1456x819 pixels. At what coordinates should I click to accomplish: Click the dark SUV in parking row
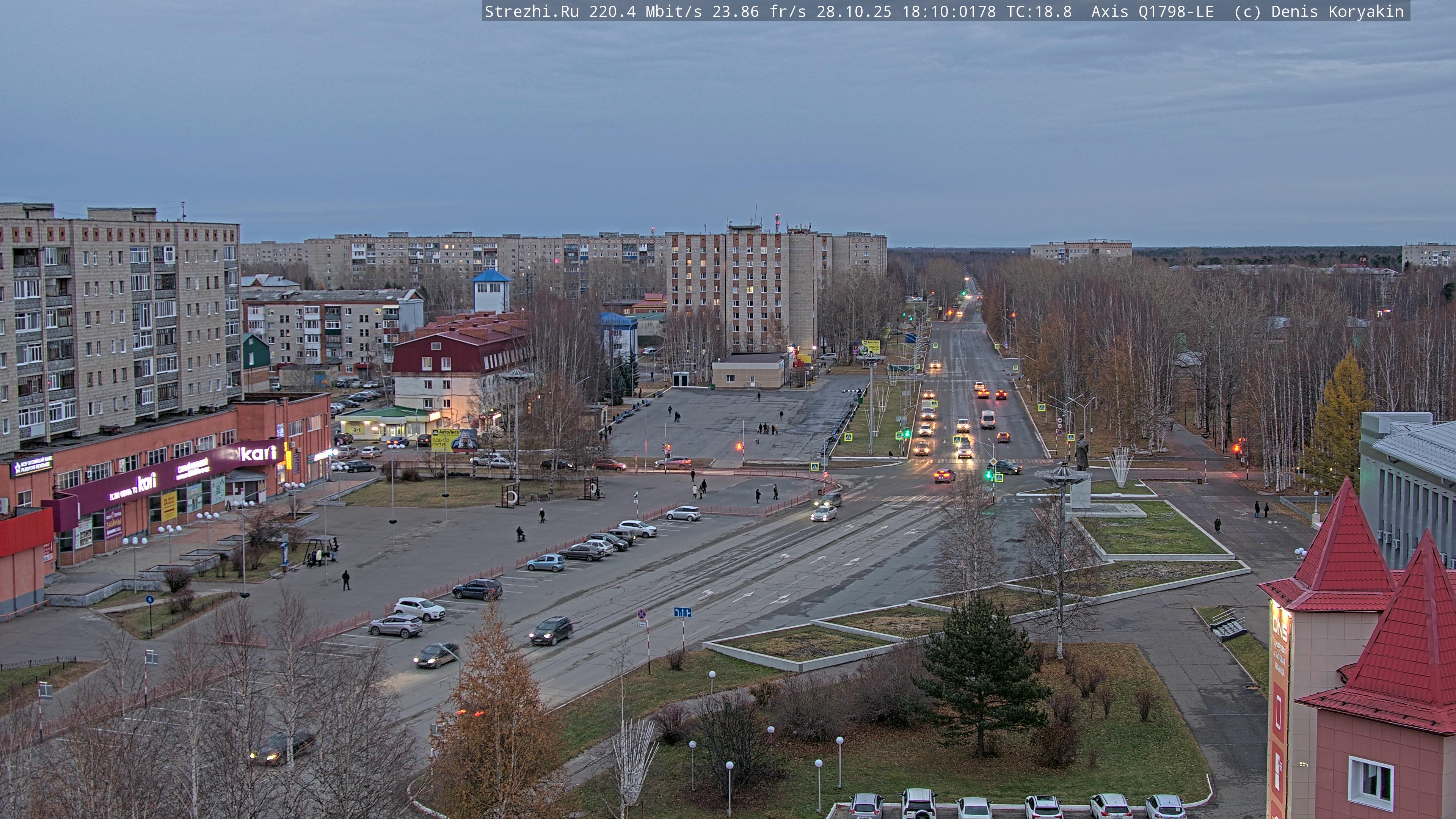(x=478, y=589)
